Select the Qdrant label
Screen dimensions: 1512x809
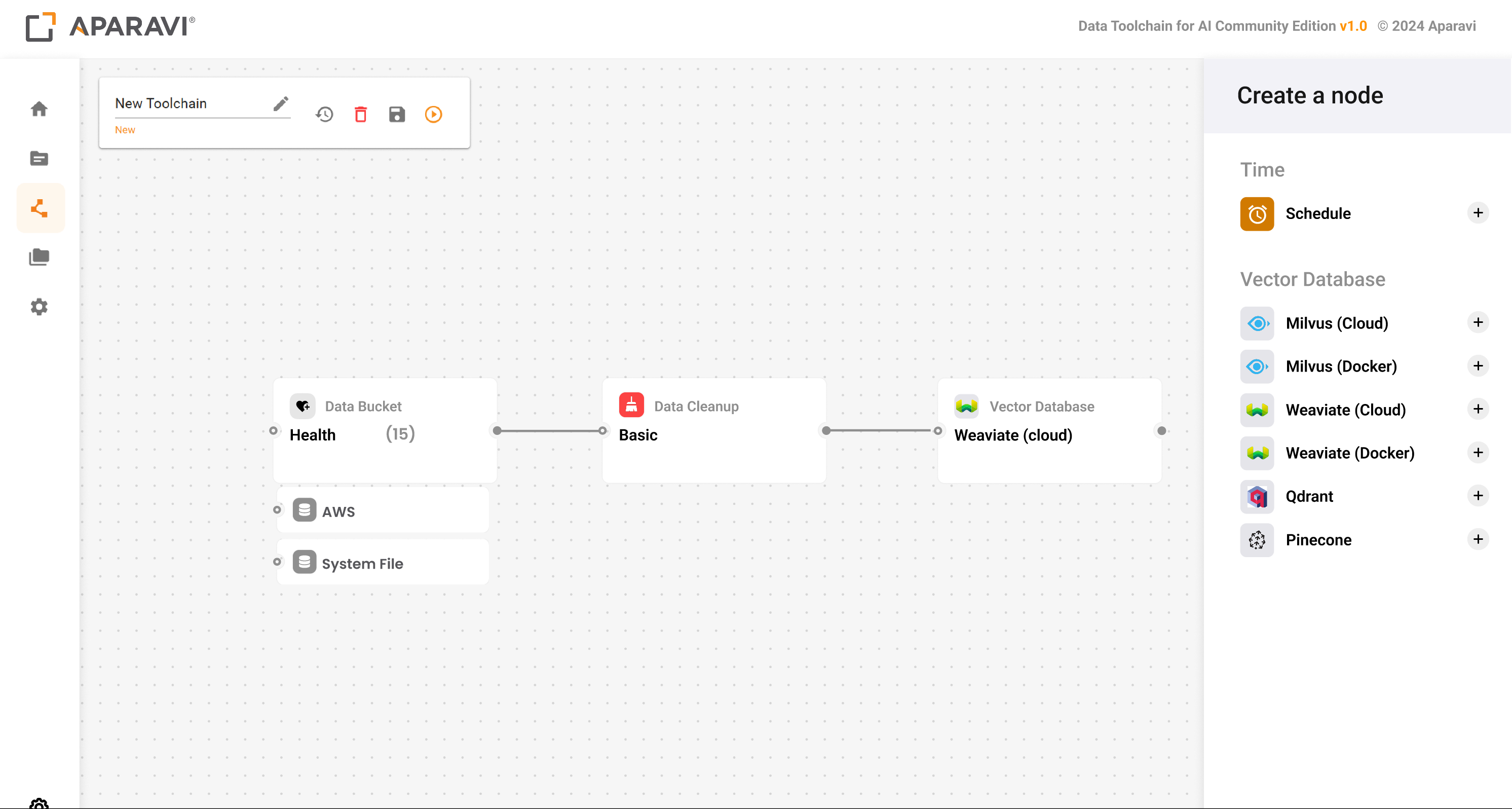pyautogui.click(x=1309, y=497)
